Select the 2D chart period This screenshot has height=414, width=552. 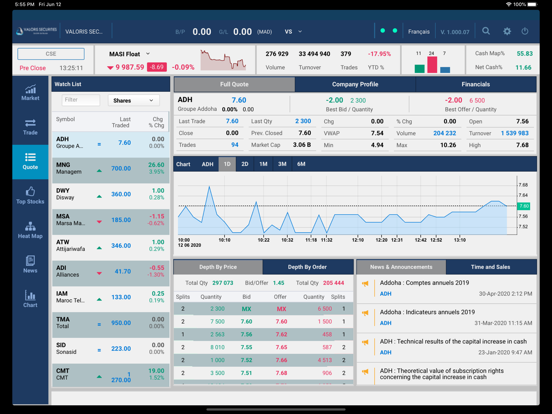click(x=245, y=164)
